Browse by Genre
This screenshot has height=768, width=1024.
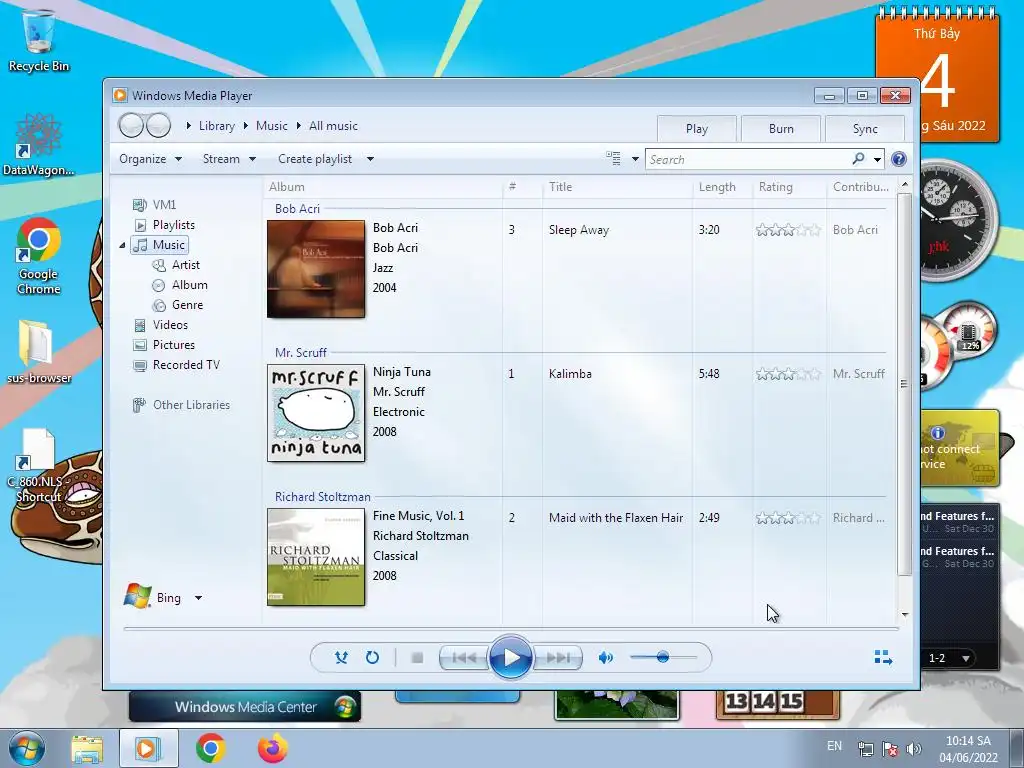tap(178, 305)
